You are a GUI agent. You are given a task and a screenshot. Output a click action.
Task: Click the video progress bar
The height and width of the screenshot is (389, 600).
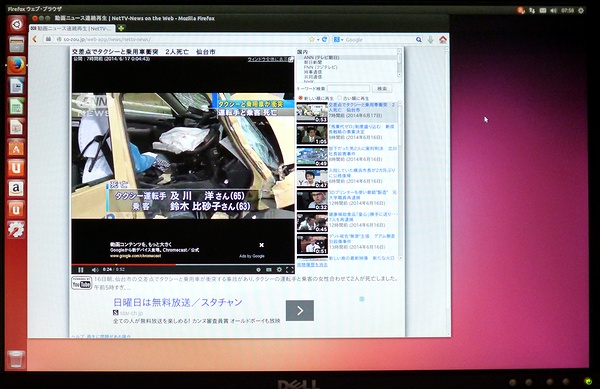(x=183, y=264)
